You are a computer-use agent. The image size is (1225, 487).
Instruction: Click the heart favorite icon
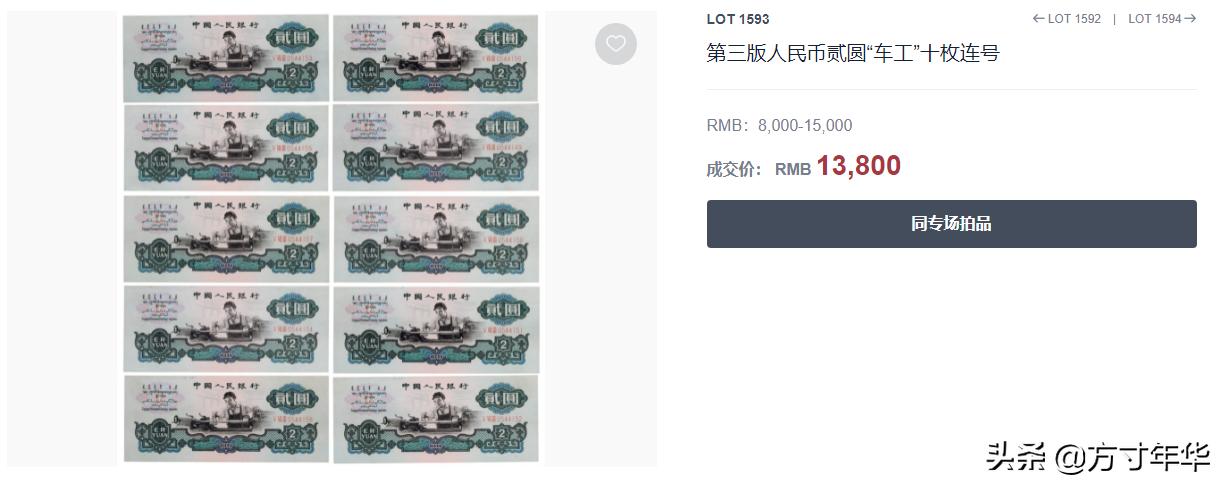coord(616,44)
